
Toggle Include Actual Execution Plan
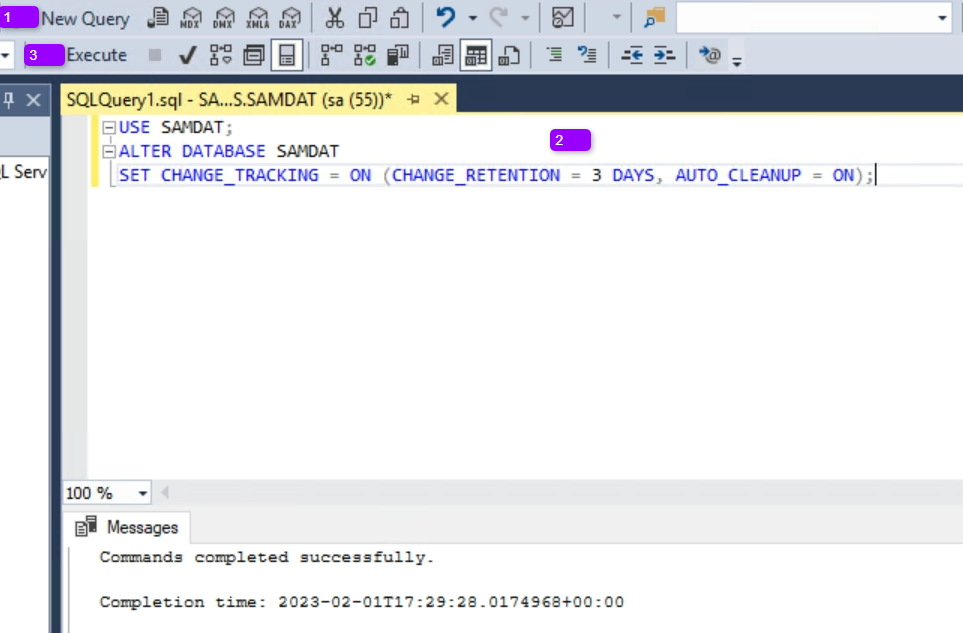coord(332,55)
